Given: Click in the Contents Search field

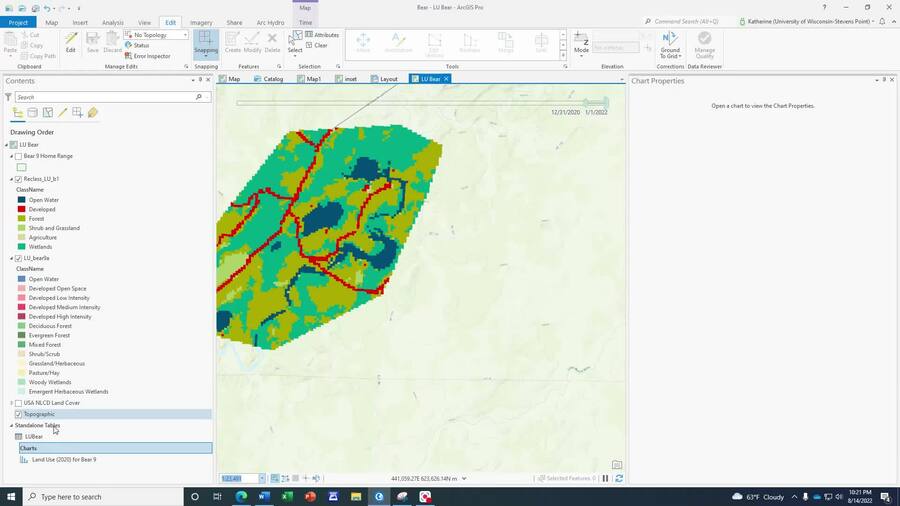Looking at the screenshot, I should [106, 97].
